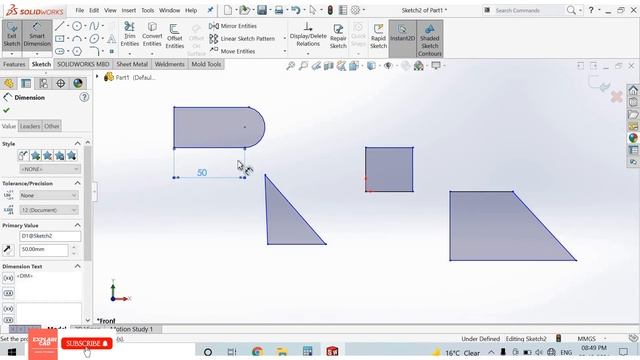Open Chrome from the Windows taskbar
The width and height of the screenshot is (640, 360).
[x=258, y=351]
